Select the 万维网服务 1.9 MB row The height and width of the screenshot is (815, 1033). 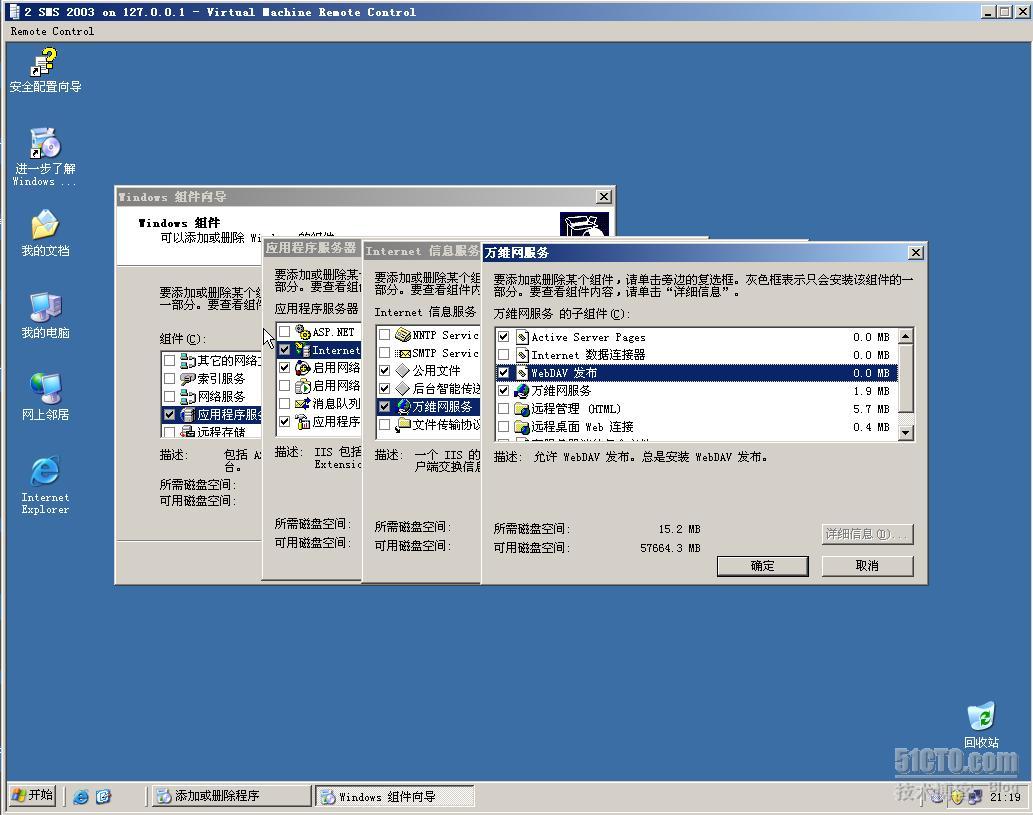(x=697, y=391)
